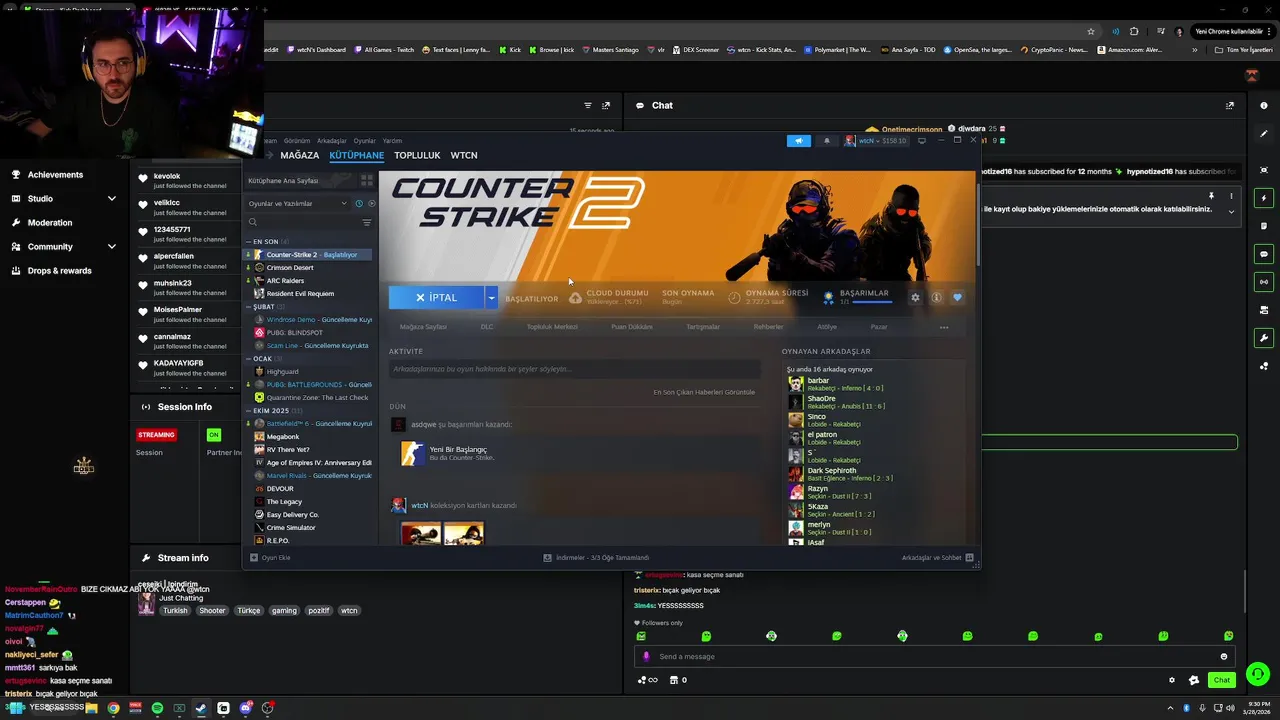1280x720 pixels.
Task: Select ARC Raiders in the library list
Action: click(x=285, y=281)
